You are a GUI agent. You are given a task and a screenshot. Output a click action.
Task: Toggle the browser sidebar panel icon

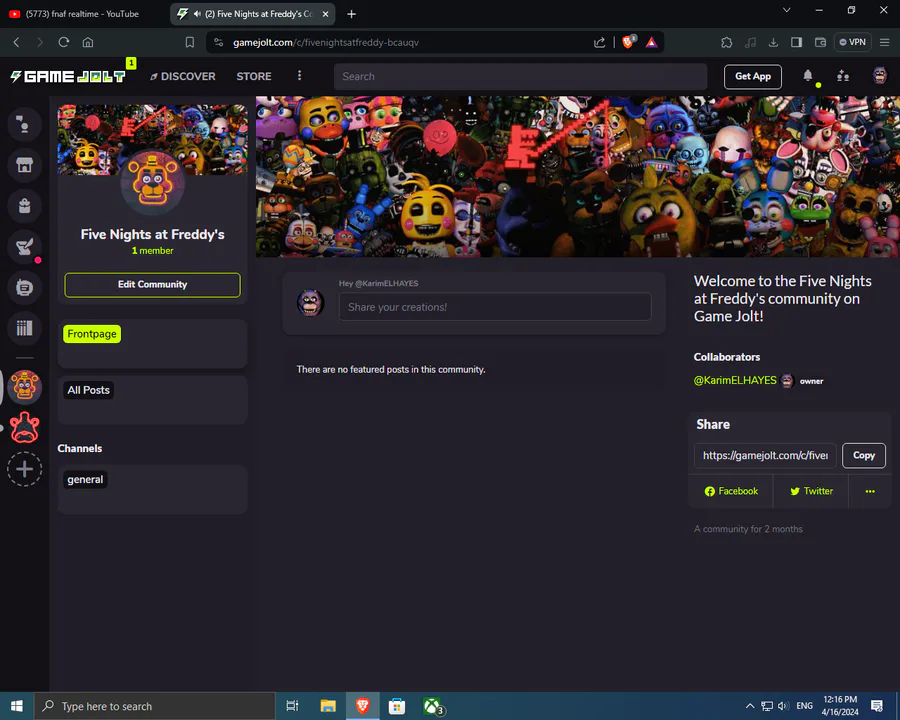click(x=797, y=42)
